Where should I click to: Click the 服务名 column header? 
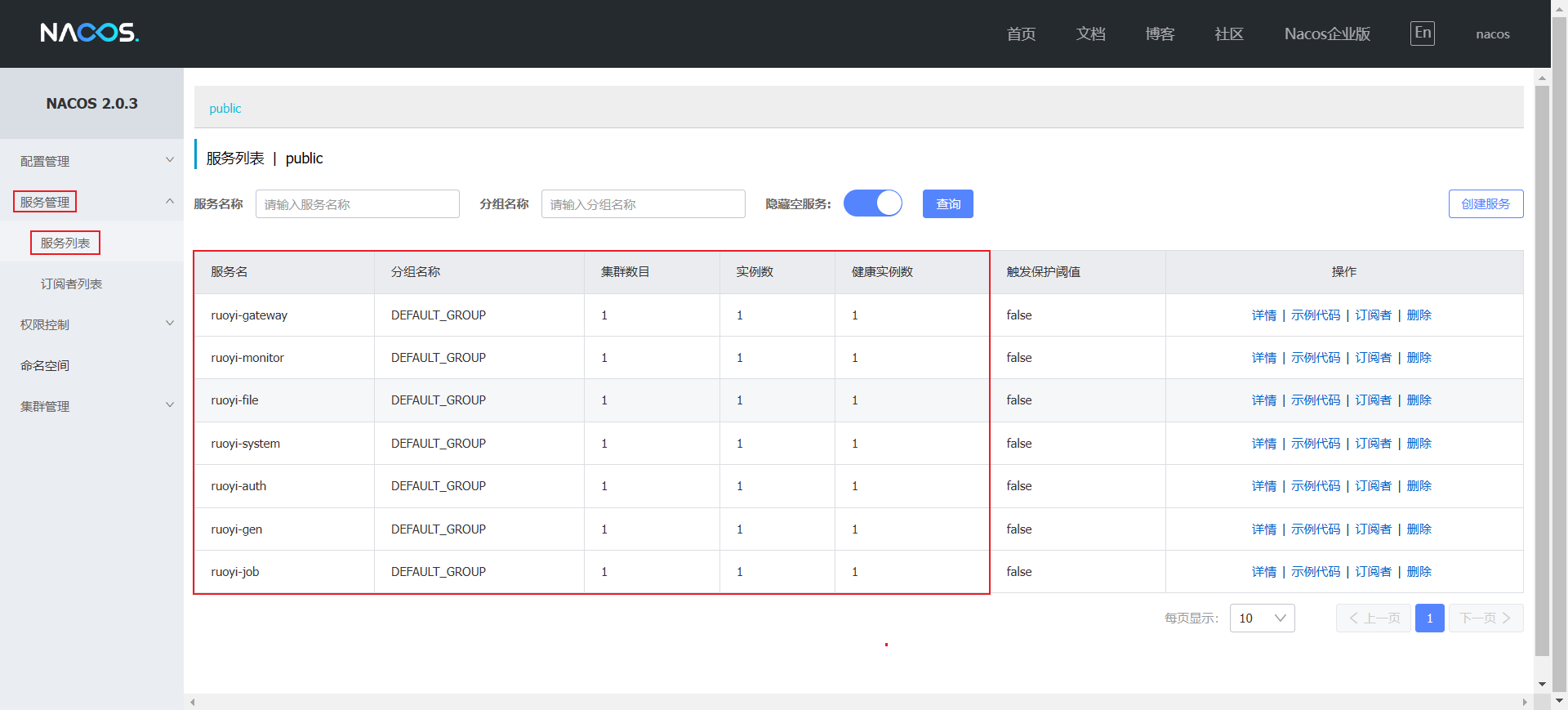tap(284, 272)
